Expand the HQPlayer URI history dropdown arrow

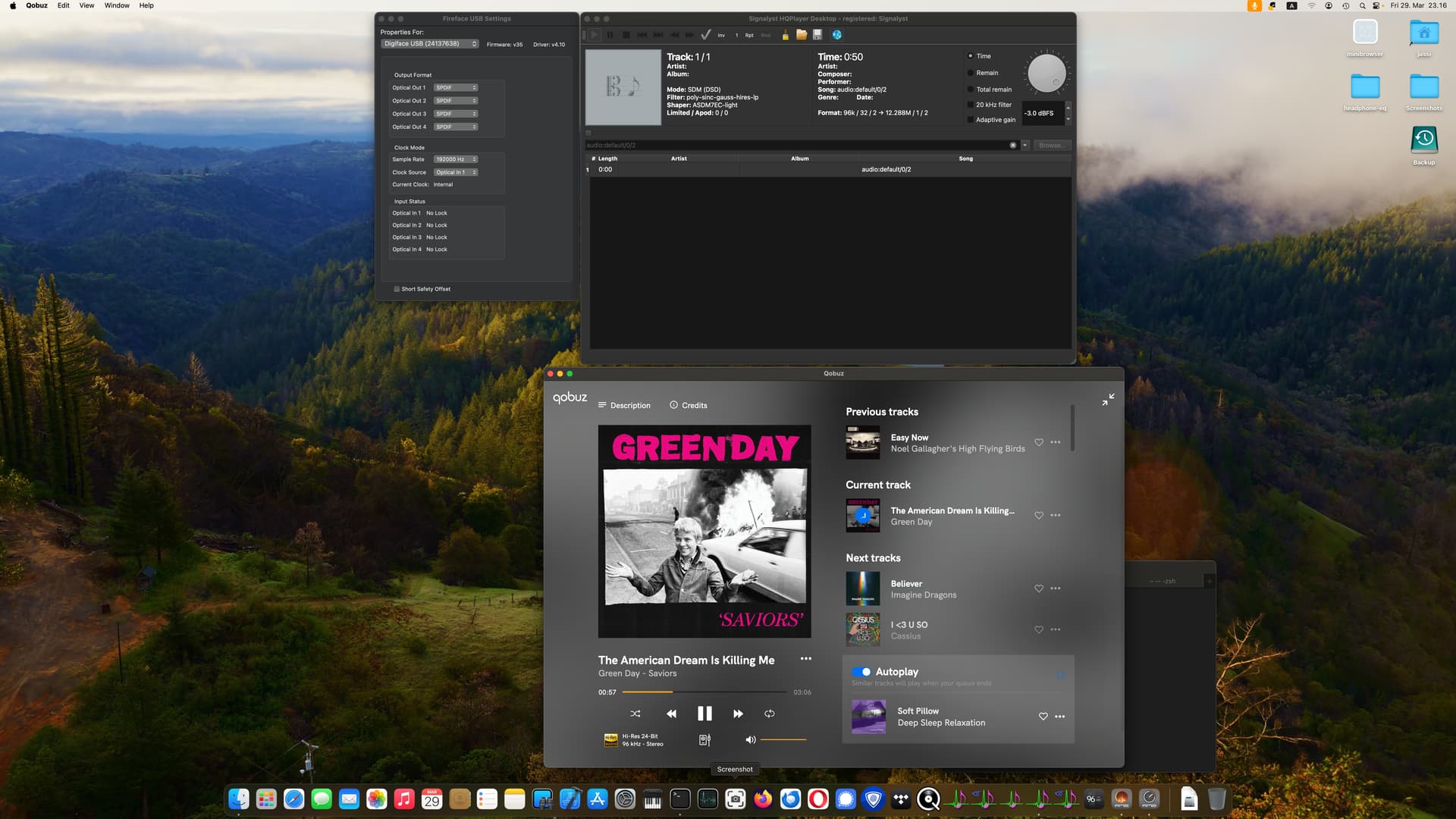[1025, 145]
